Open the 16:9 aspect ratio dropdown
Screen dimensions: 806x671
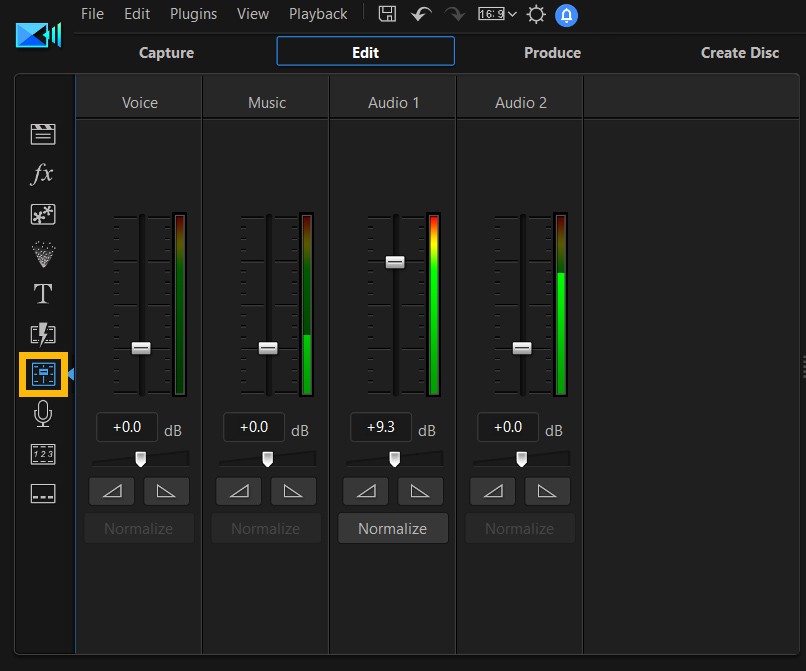(x=497, y=14)
